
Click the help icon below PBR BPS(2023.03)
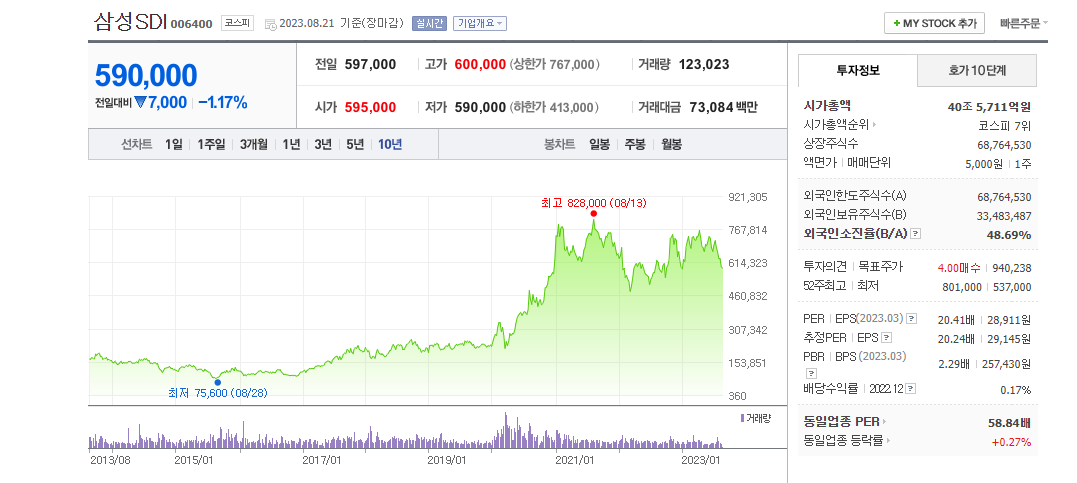[810, 373]
